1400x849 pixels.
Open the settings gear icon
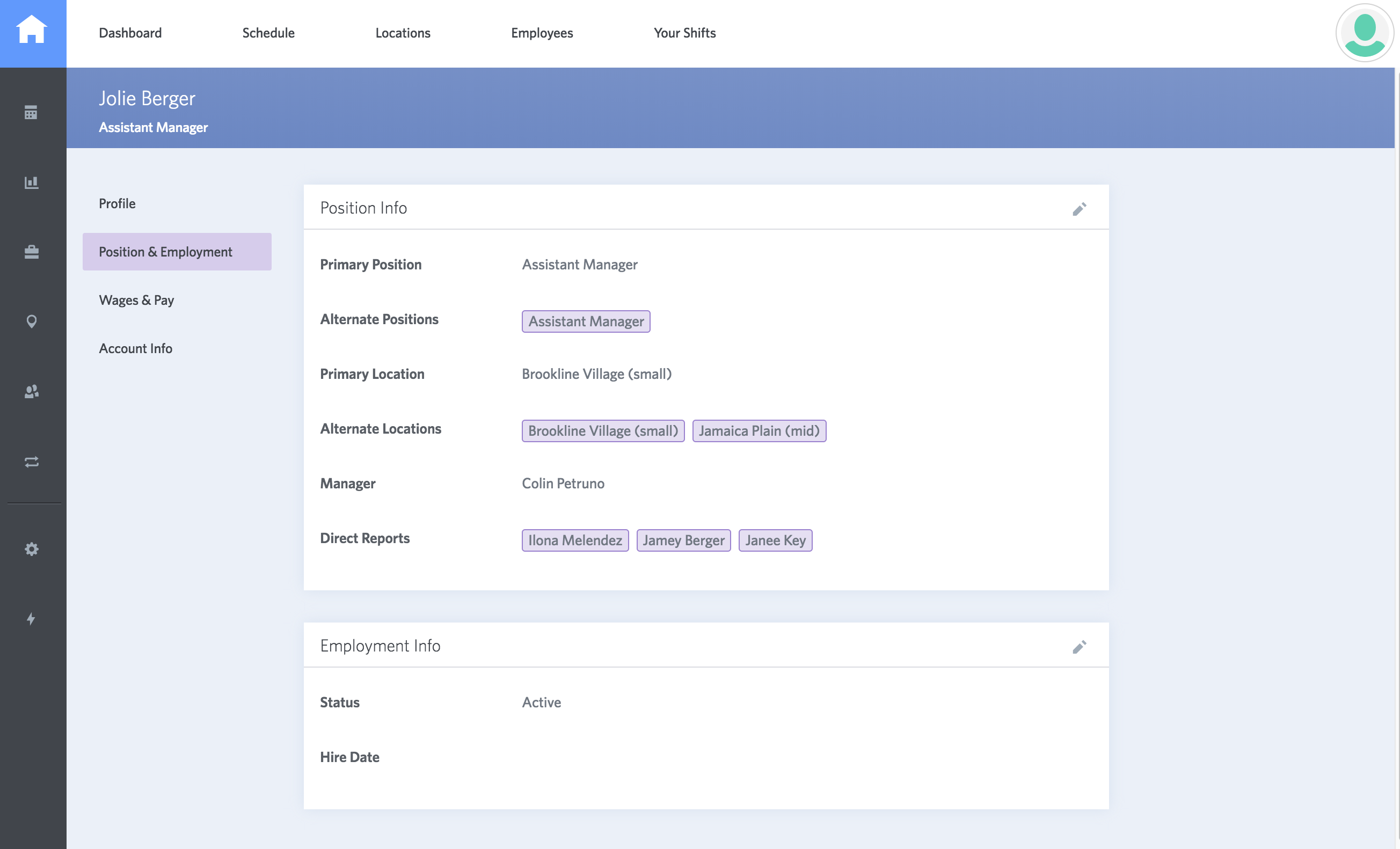pyautogui.click(x=31, y=548)
